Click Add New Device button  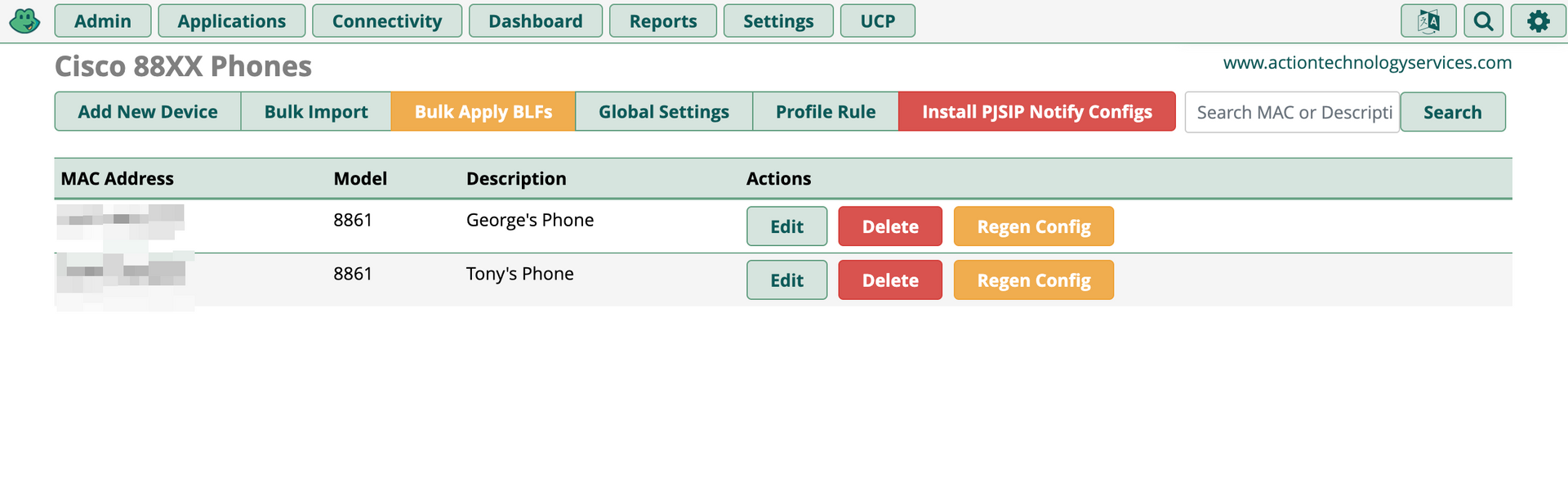(x=148, y=112)
